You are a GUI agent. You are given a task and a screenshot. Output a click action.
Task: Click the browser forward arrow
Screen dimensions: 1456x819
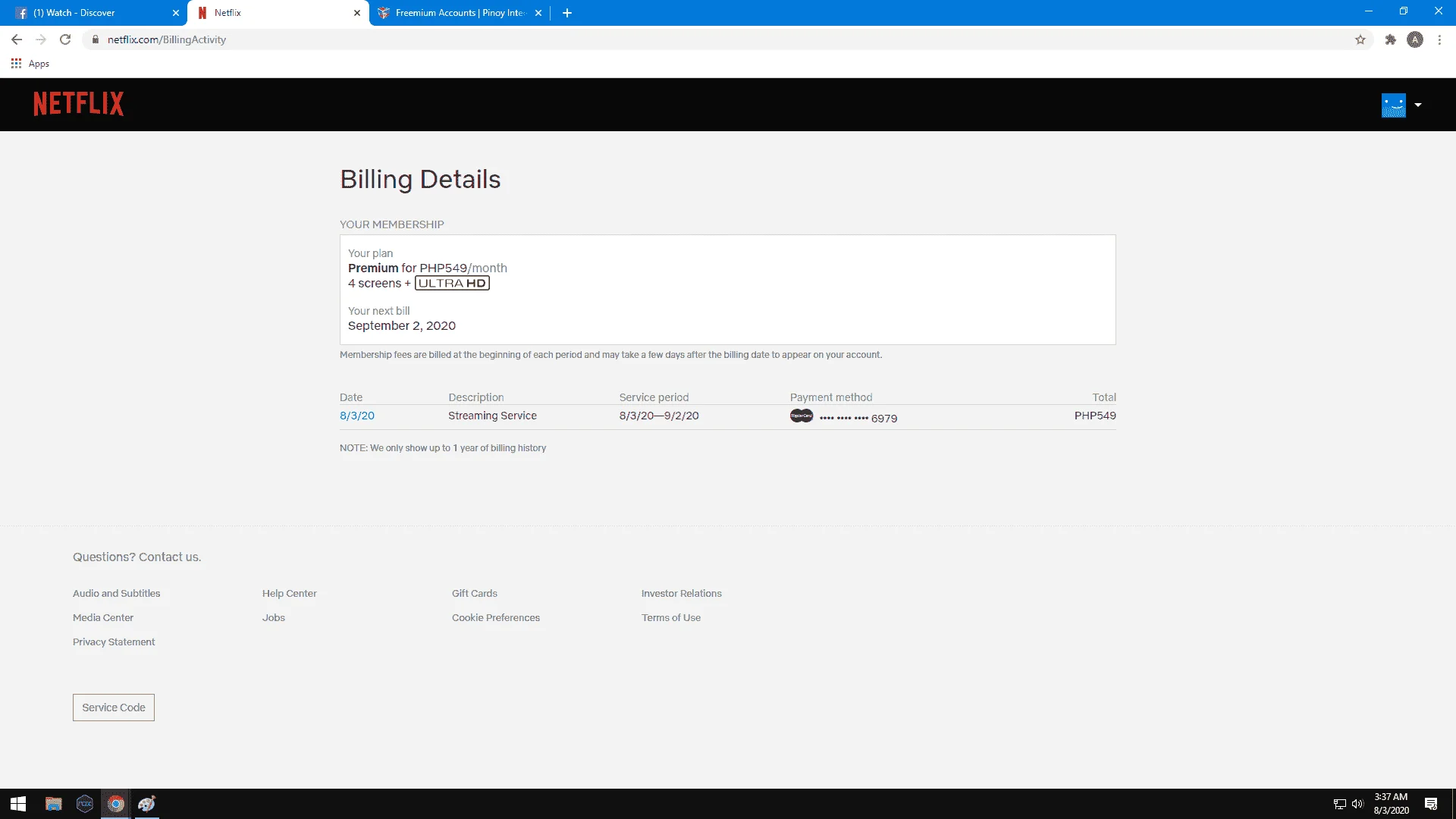coord(41,39)
